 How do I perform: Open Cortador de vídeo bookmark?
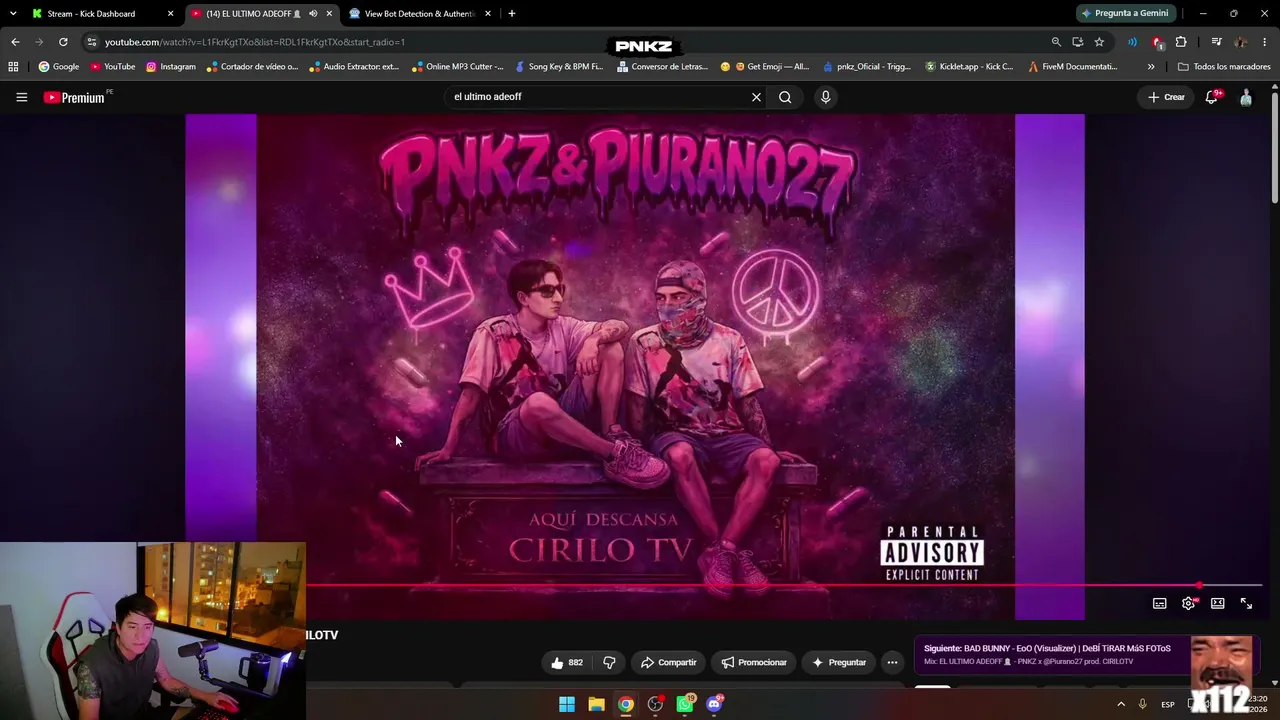(252, 67)
